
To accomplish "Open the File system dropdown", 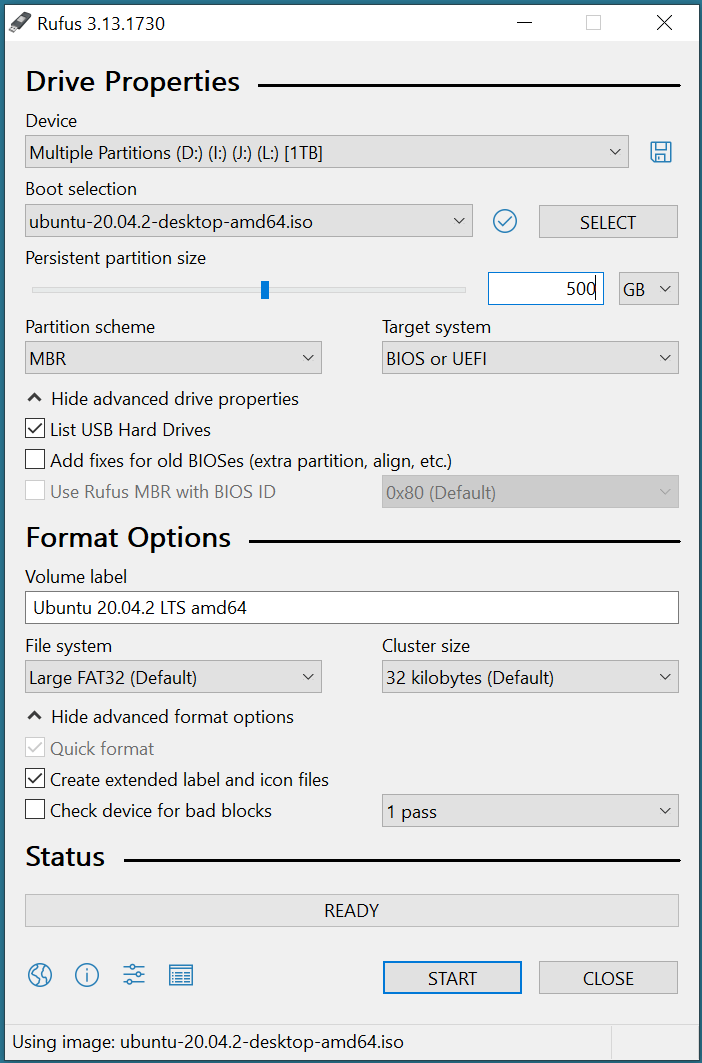I will click(x=172, y=676).
